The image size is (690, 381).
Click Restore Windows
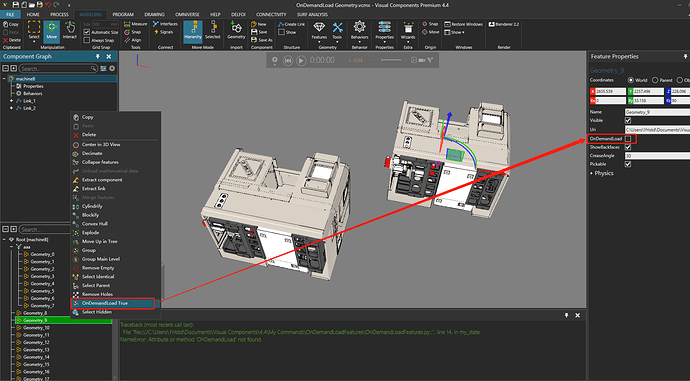463,24
